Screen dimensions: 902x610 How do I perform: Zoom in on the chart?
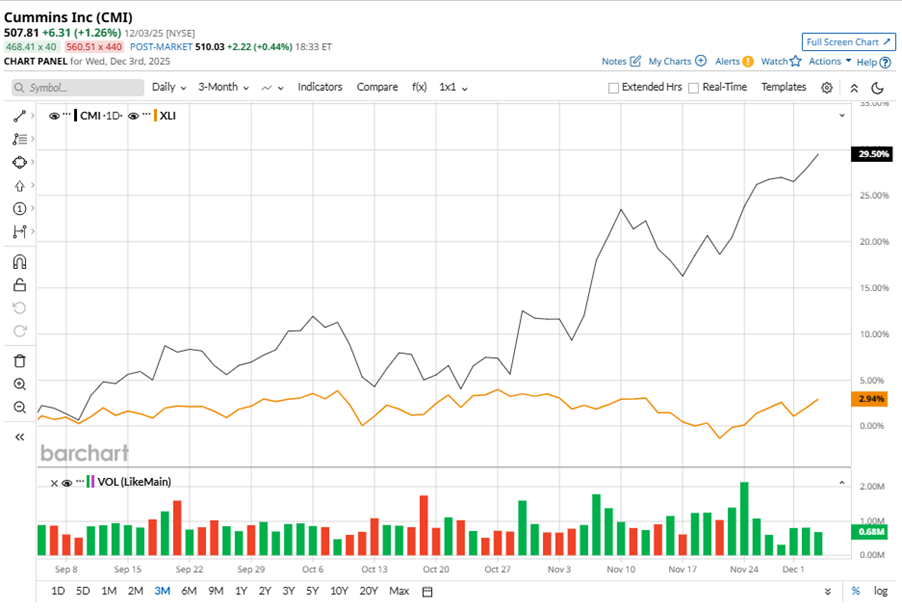[20, 384]
